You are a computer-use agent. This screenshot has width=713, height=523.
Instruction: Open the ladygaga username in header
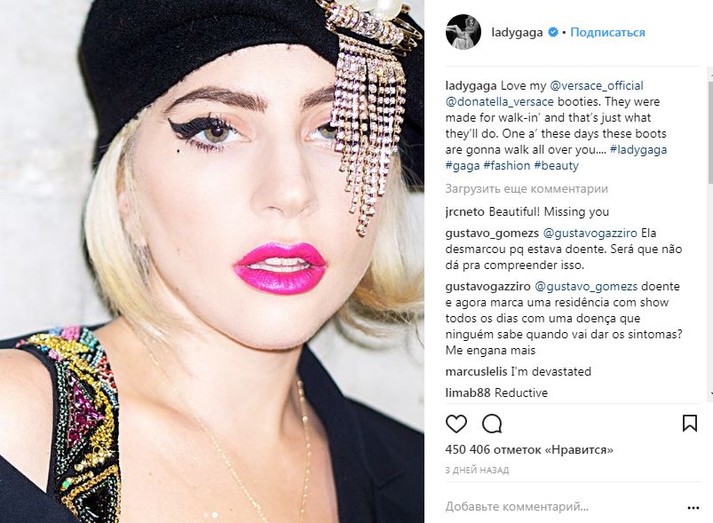click(x=517, y=32)
